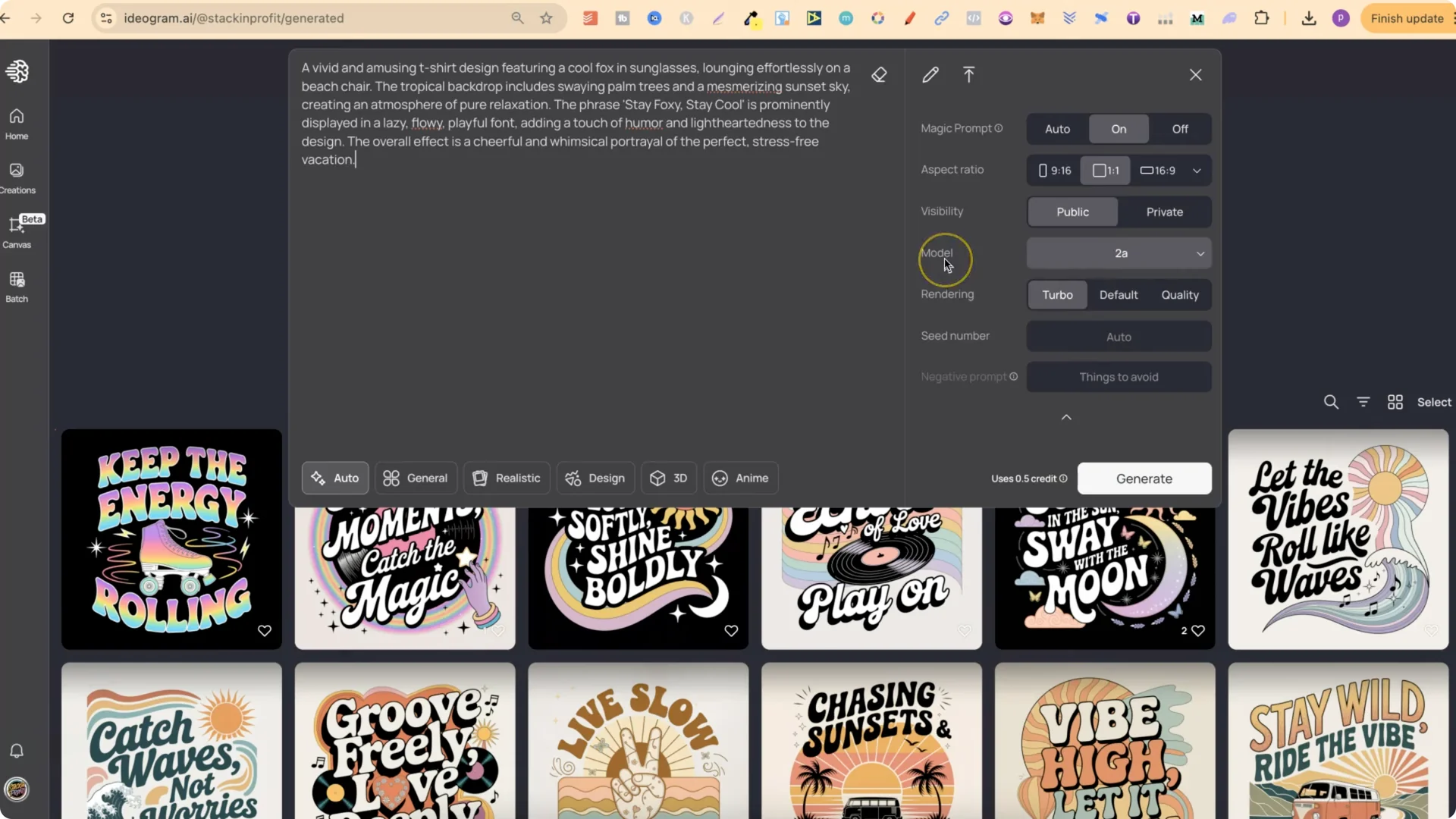Switch to the Realistic style tab

[506, 478]
